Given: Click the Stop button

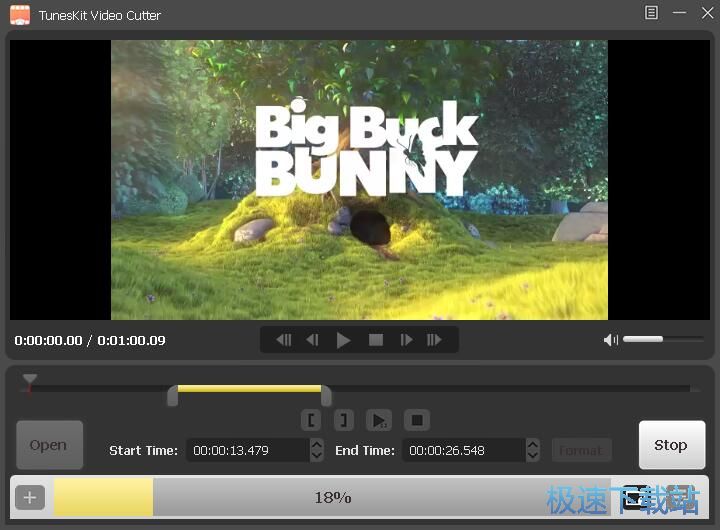Looking at the screenshot, I should (x=672, y=445).
